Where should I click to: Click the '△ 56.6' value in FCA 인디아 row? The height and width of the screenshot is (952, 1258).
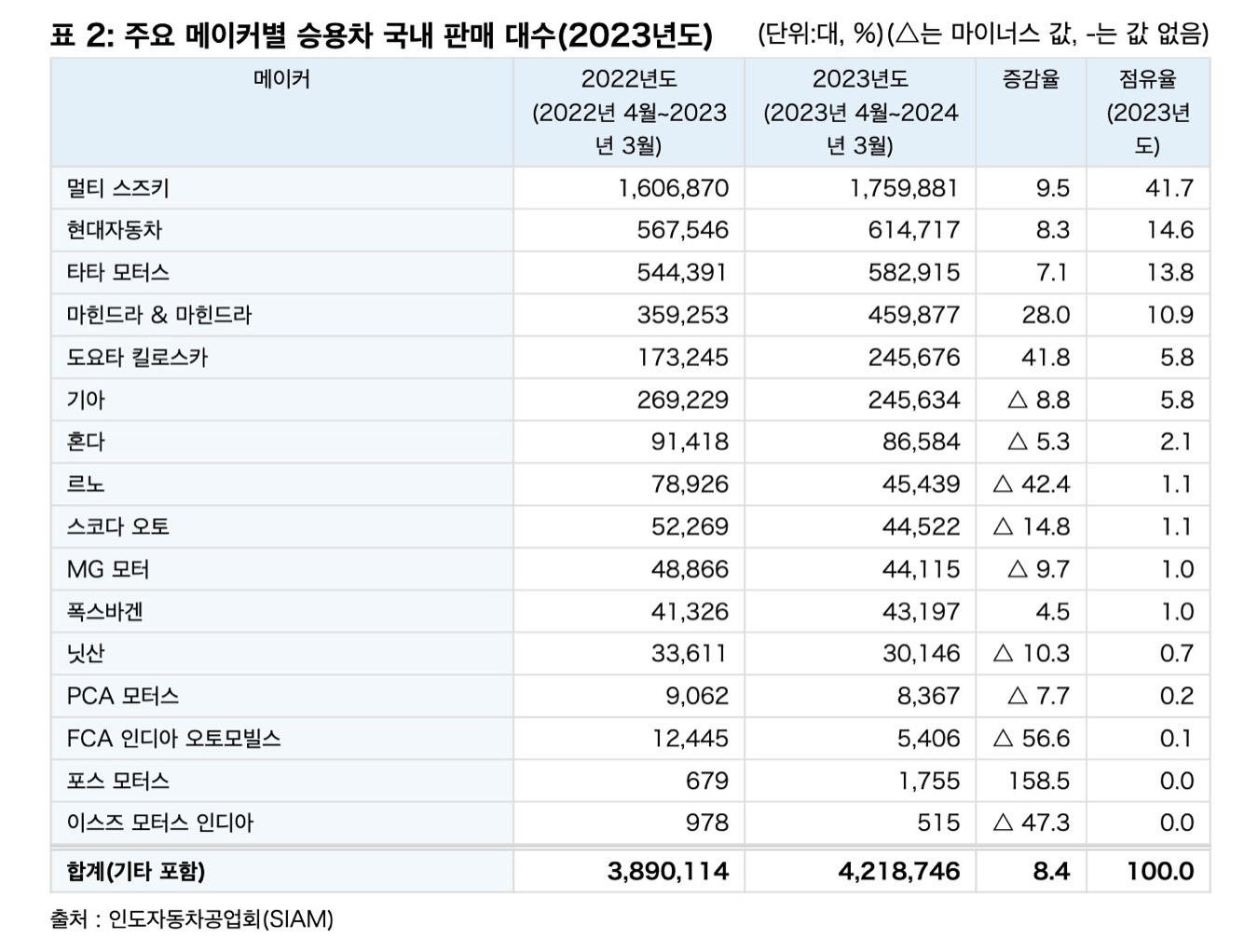click(x=1032, y=739)
